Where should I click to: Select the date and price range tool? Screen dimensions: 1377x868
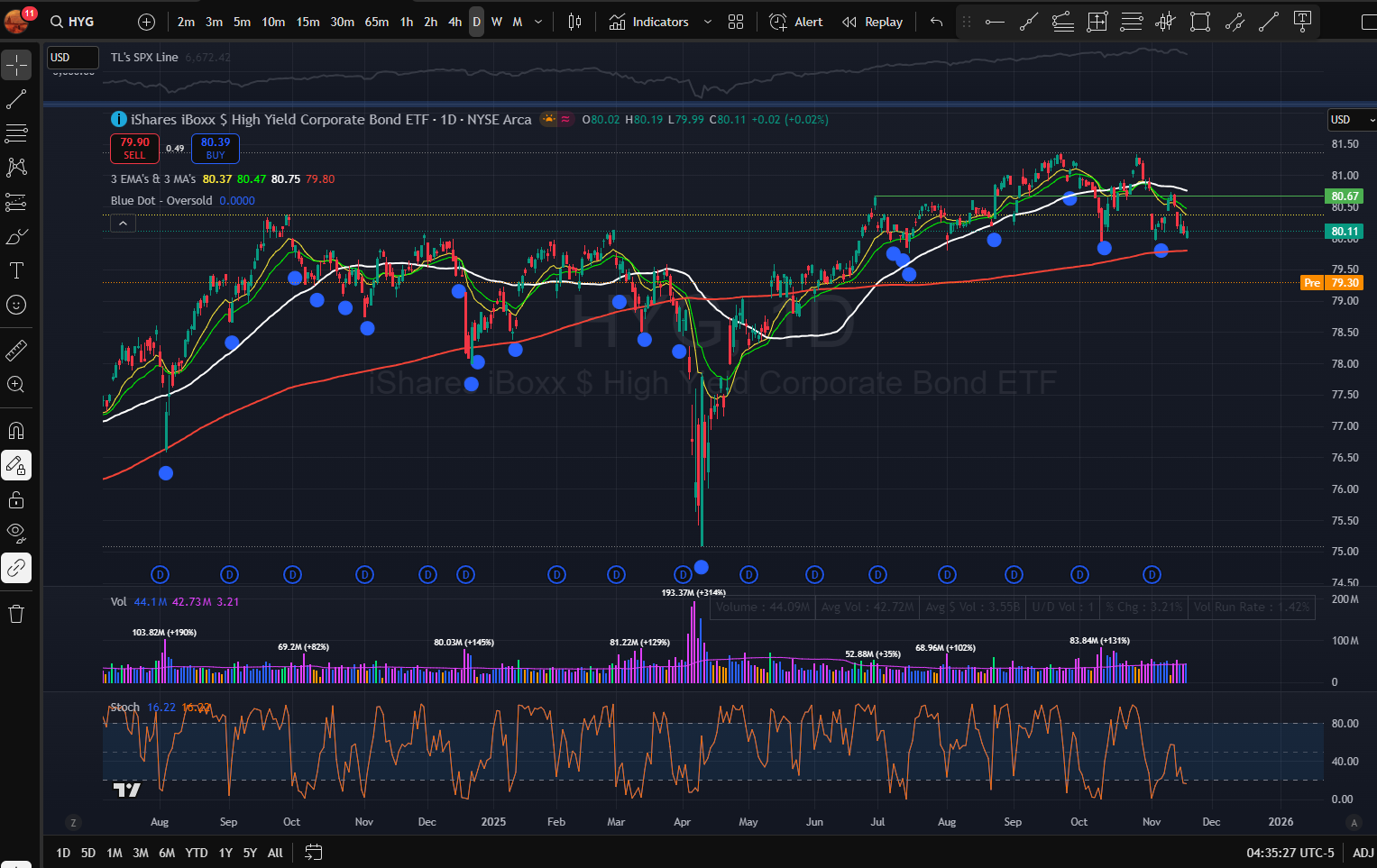tap(1097, 22)
